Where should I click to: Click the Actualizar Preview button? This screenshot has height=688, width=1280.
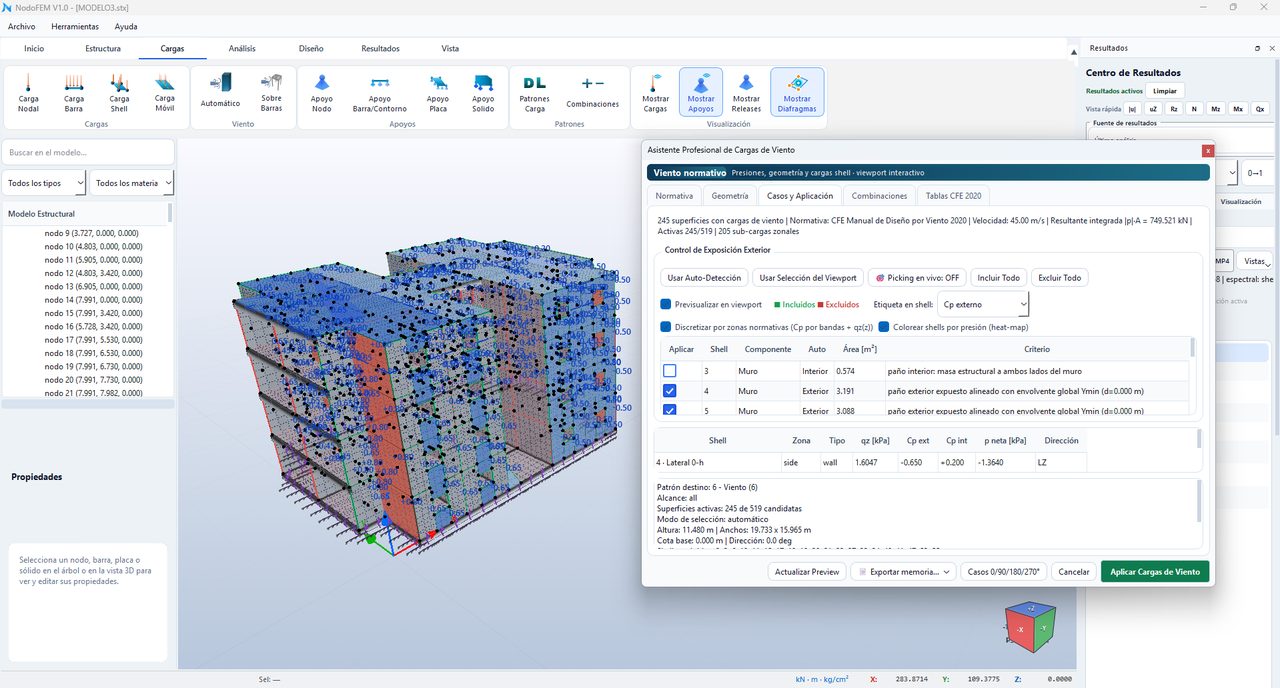[805, 572]
